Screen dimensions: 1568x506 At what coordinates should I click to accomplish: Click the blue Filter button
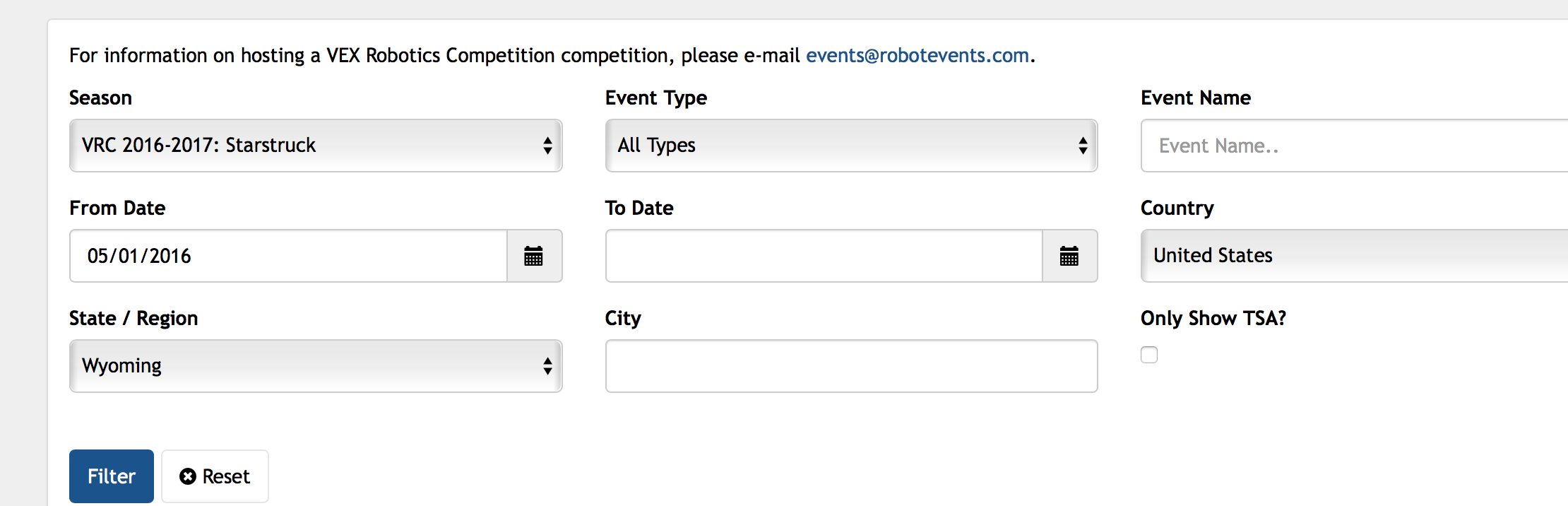tap(112, 476)
